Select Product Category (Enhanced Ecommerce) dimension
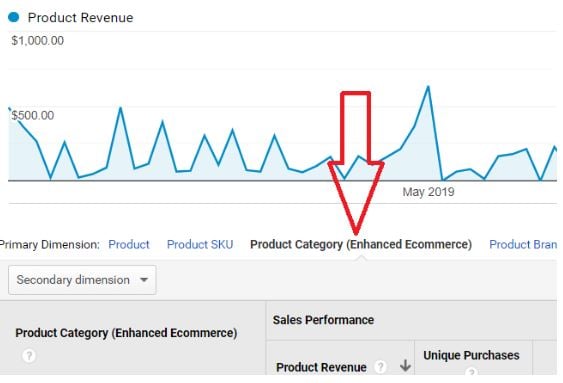Image resolution: width=563 pixels, height=383 pixels. [x=361, y=244]
